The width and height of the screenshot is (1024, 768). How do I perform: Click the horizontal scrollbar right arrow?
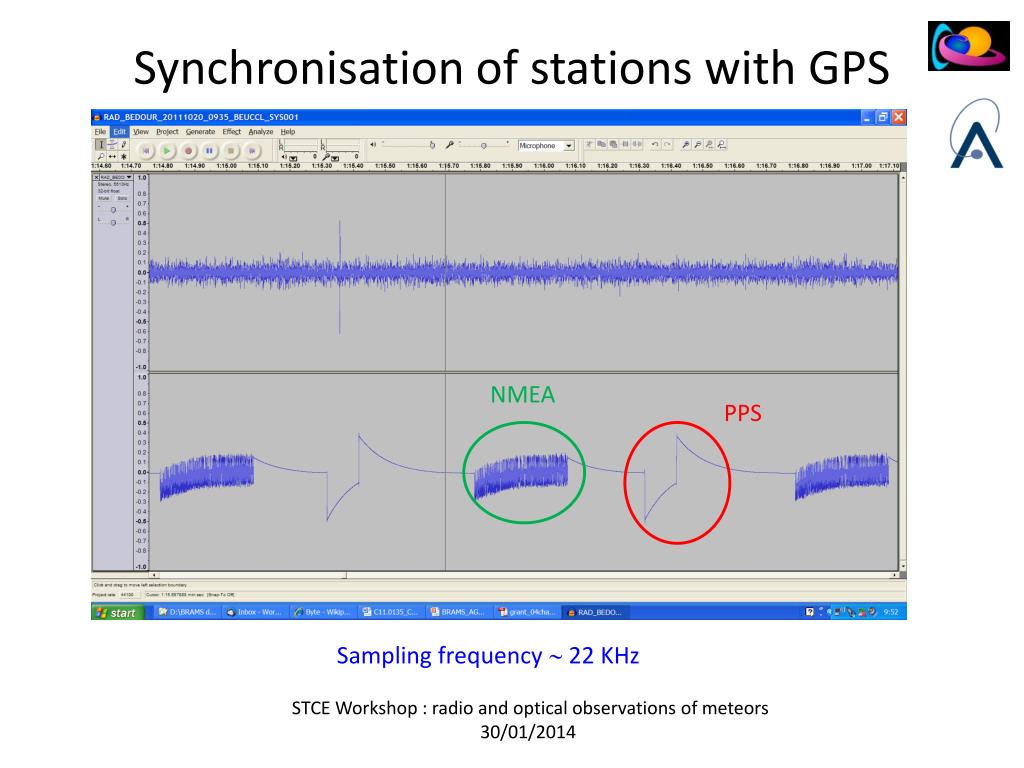point(894,575)
